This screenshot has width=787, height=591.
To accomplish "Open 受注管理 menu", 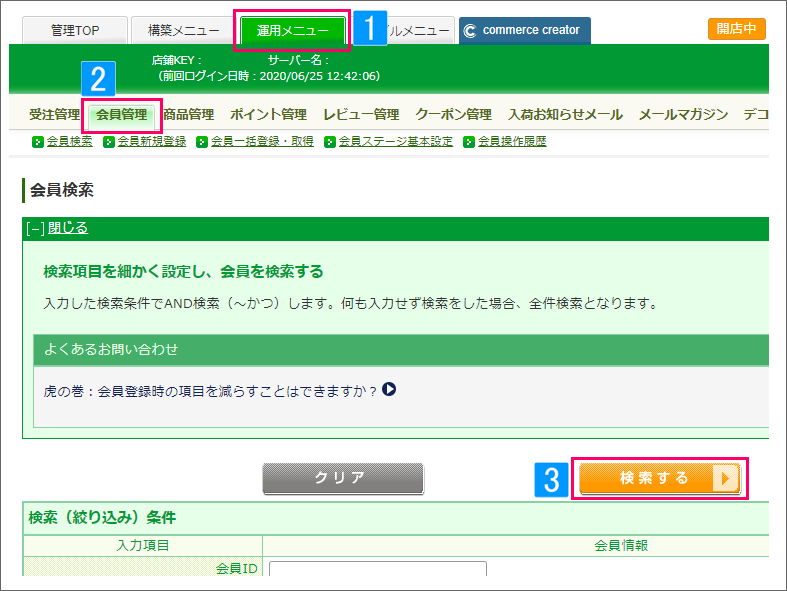I will 54,114.
